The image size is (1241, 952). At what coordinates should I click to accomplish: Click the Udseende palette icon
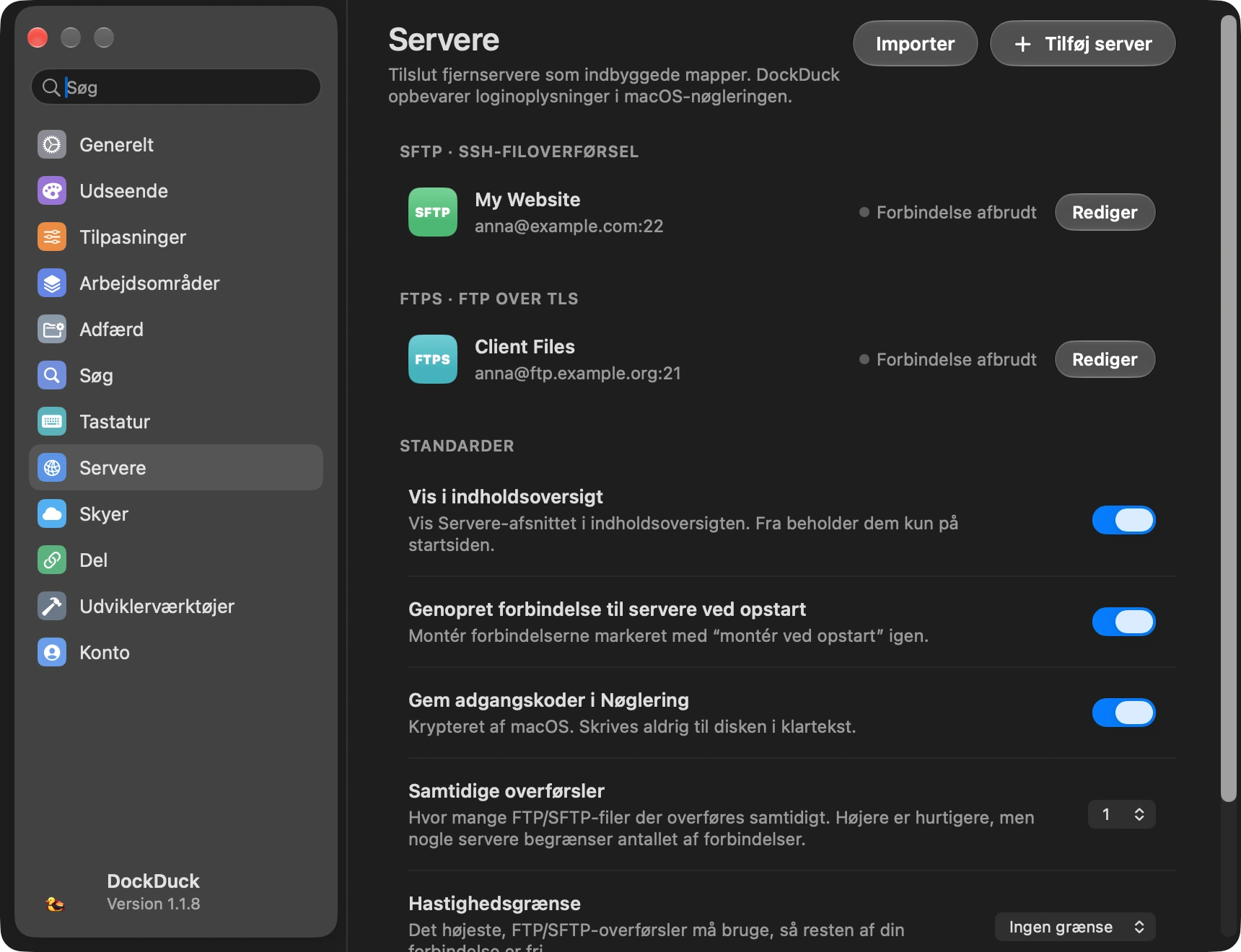(x=52, y=191)
